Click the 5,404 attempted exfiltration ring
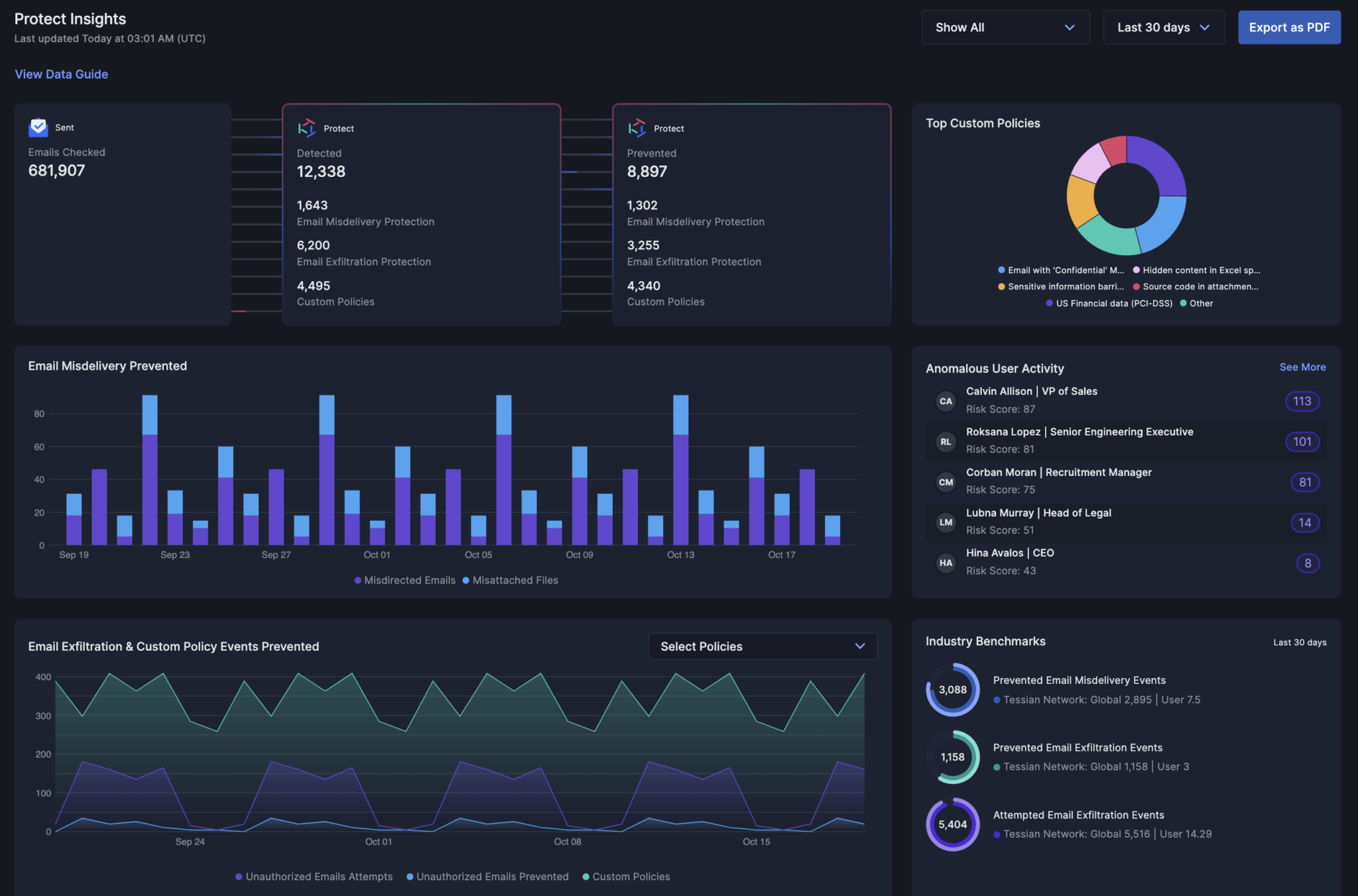This screenshot has width=1358, height=896. pyautogui.click(x=953, y=824)
